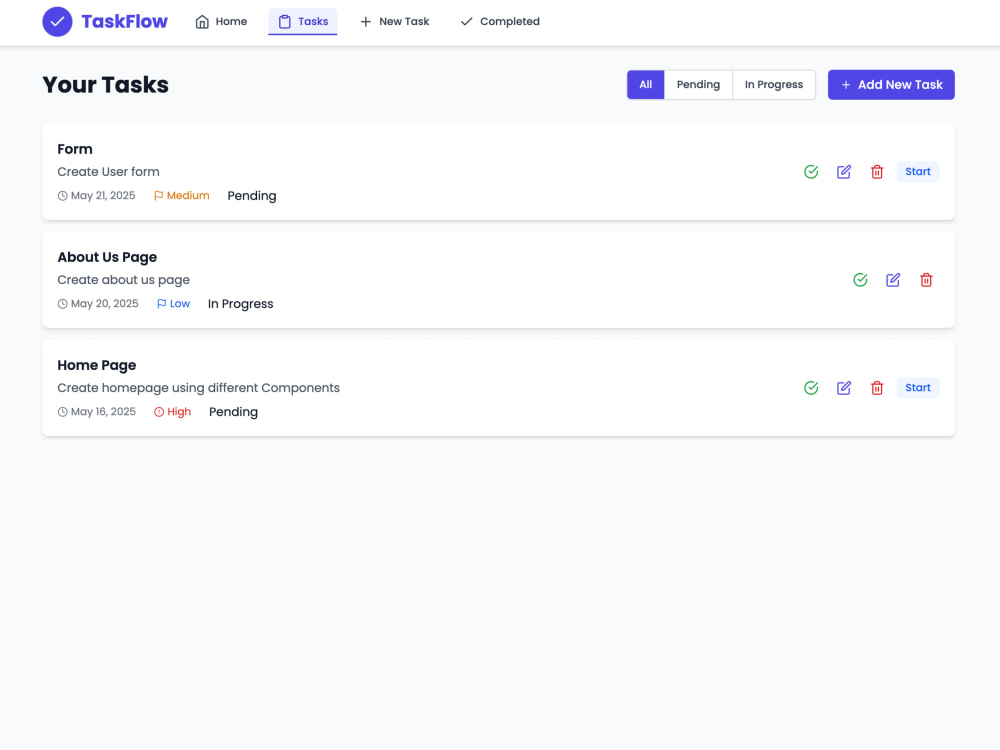Delete the Form task
This screenshot has height=750, width=1000.
click(x=877, y=172)
